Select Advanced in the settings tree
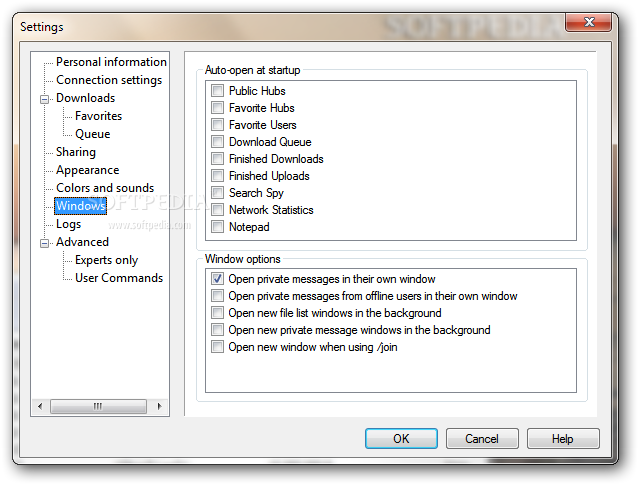 [x=82, y=242]
